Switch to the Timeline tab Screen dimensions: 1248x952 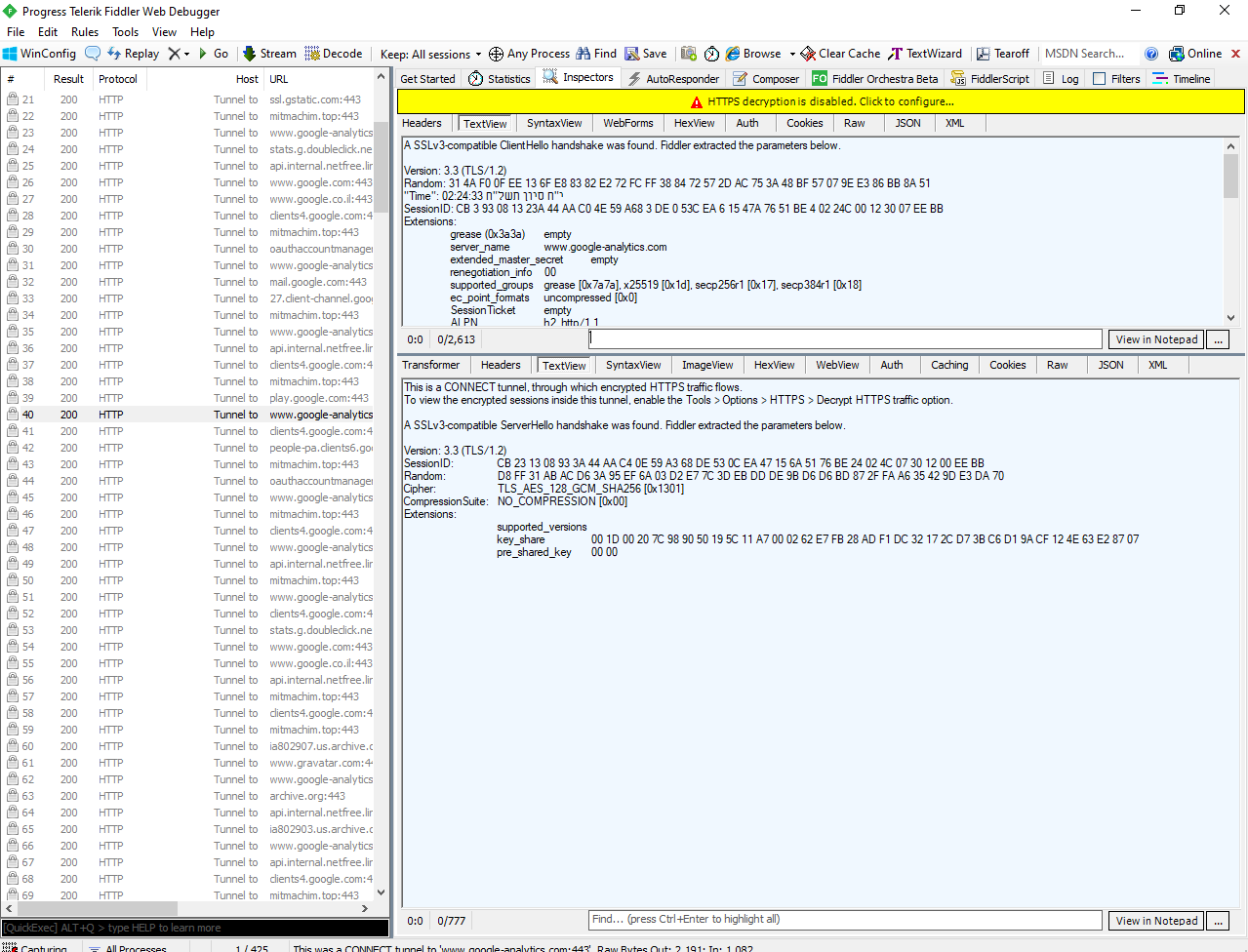click(1182, 79)
